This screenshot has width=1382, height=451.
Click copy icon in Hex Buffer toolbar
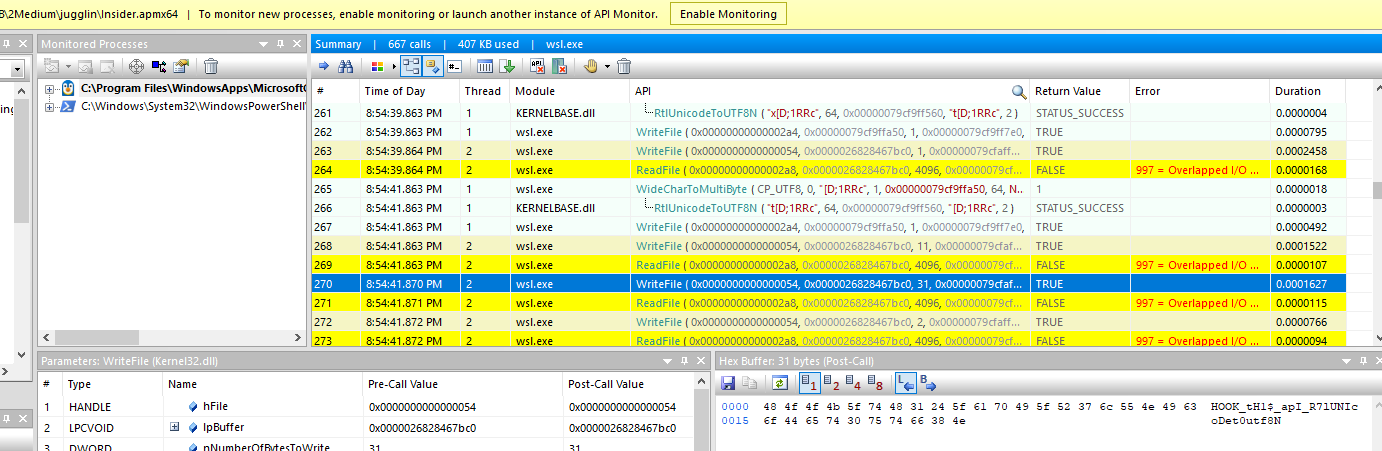point(748,382)
